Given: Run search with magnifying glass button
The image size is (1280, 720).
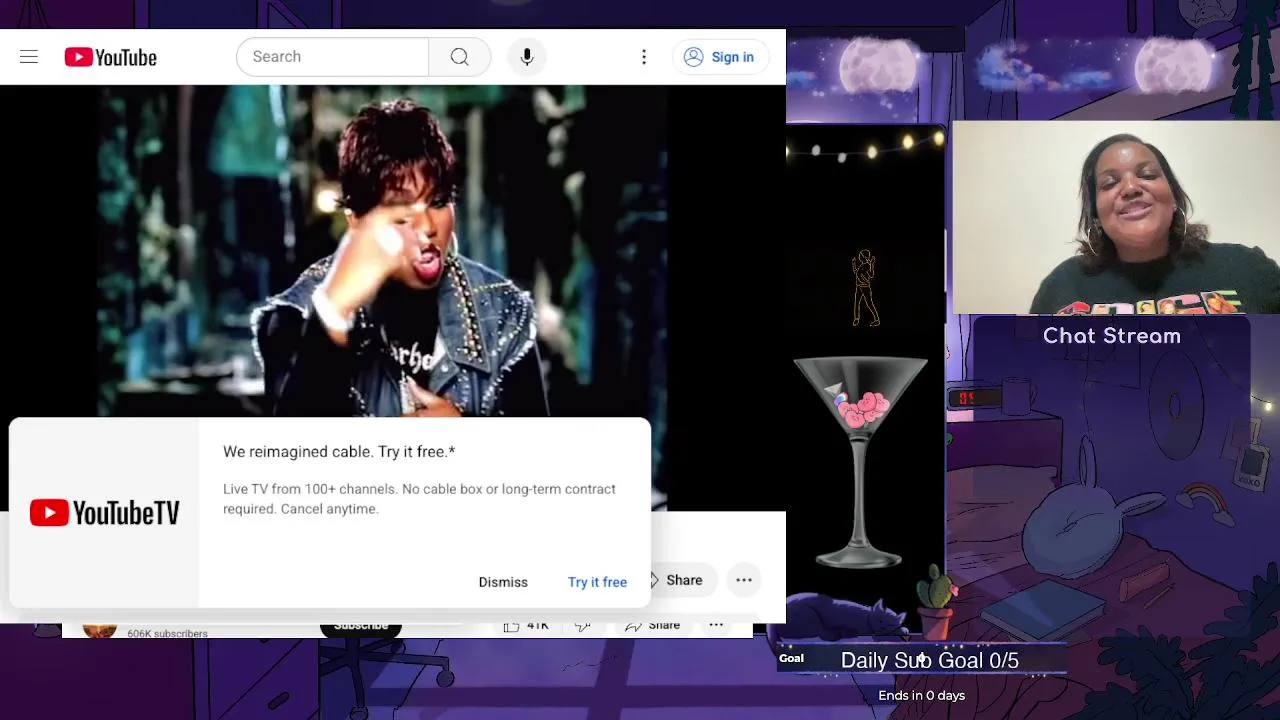Looking at the screenshot, I should [x=459, y=57].
